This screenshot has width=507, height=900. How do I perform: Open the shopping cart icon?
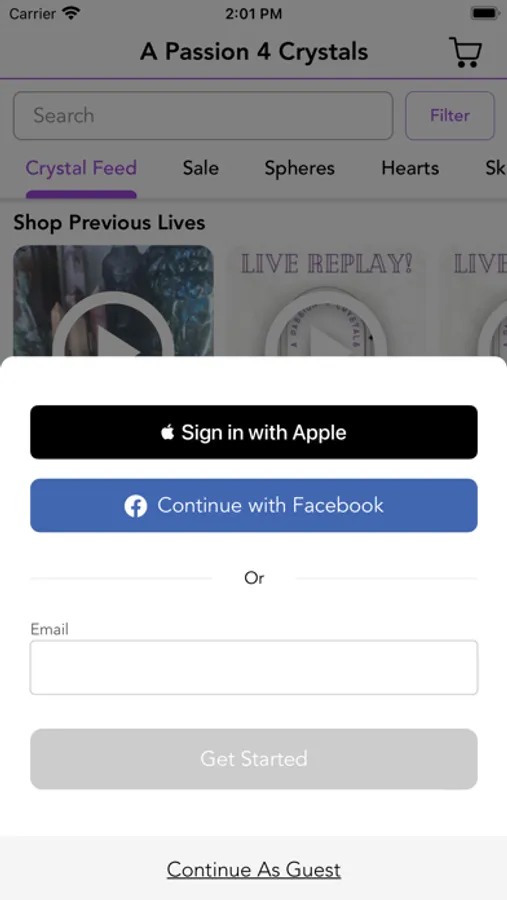465,52
